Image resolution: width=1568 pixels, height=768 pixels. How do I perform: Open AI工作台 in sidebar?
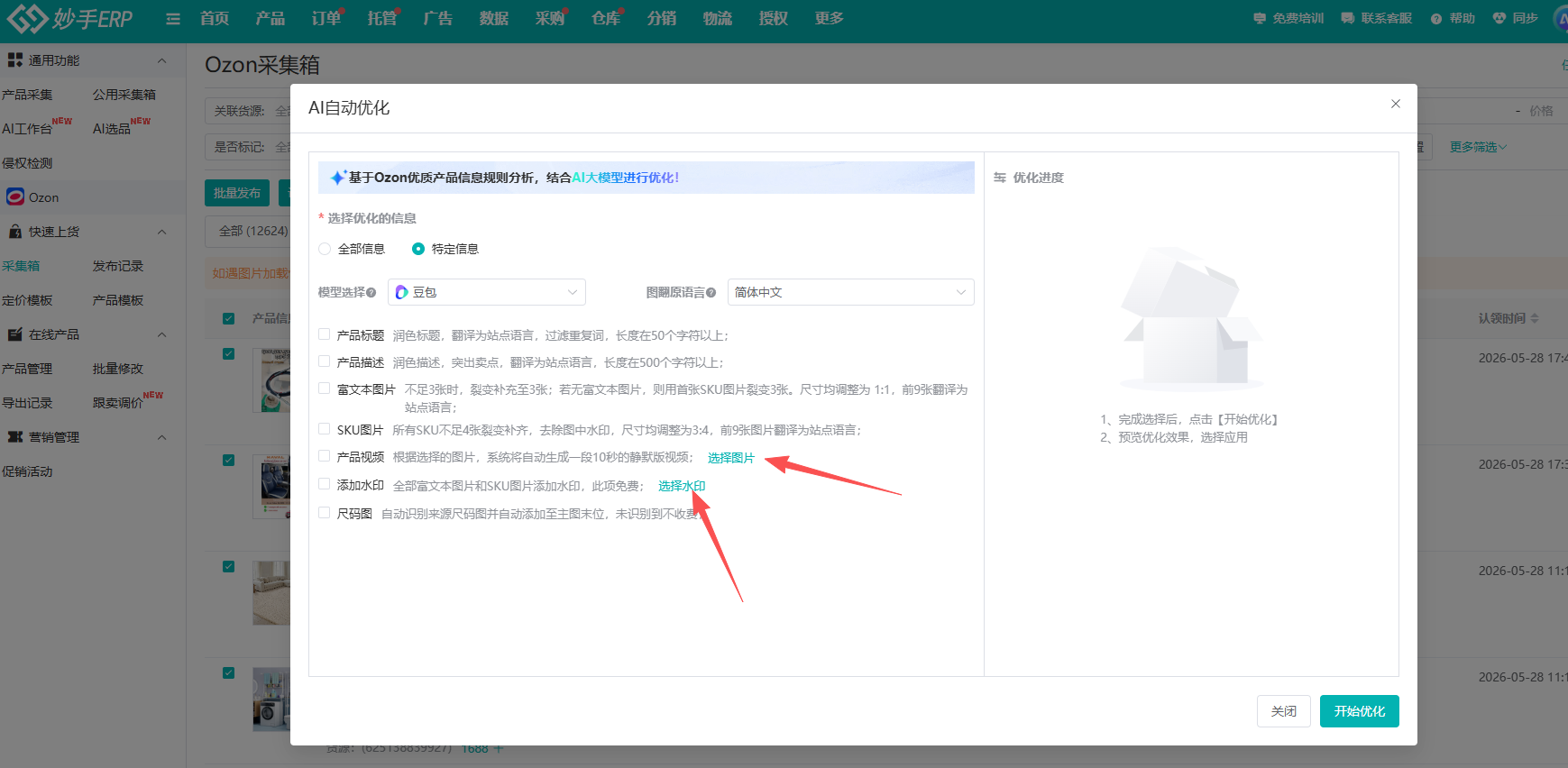27,129
